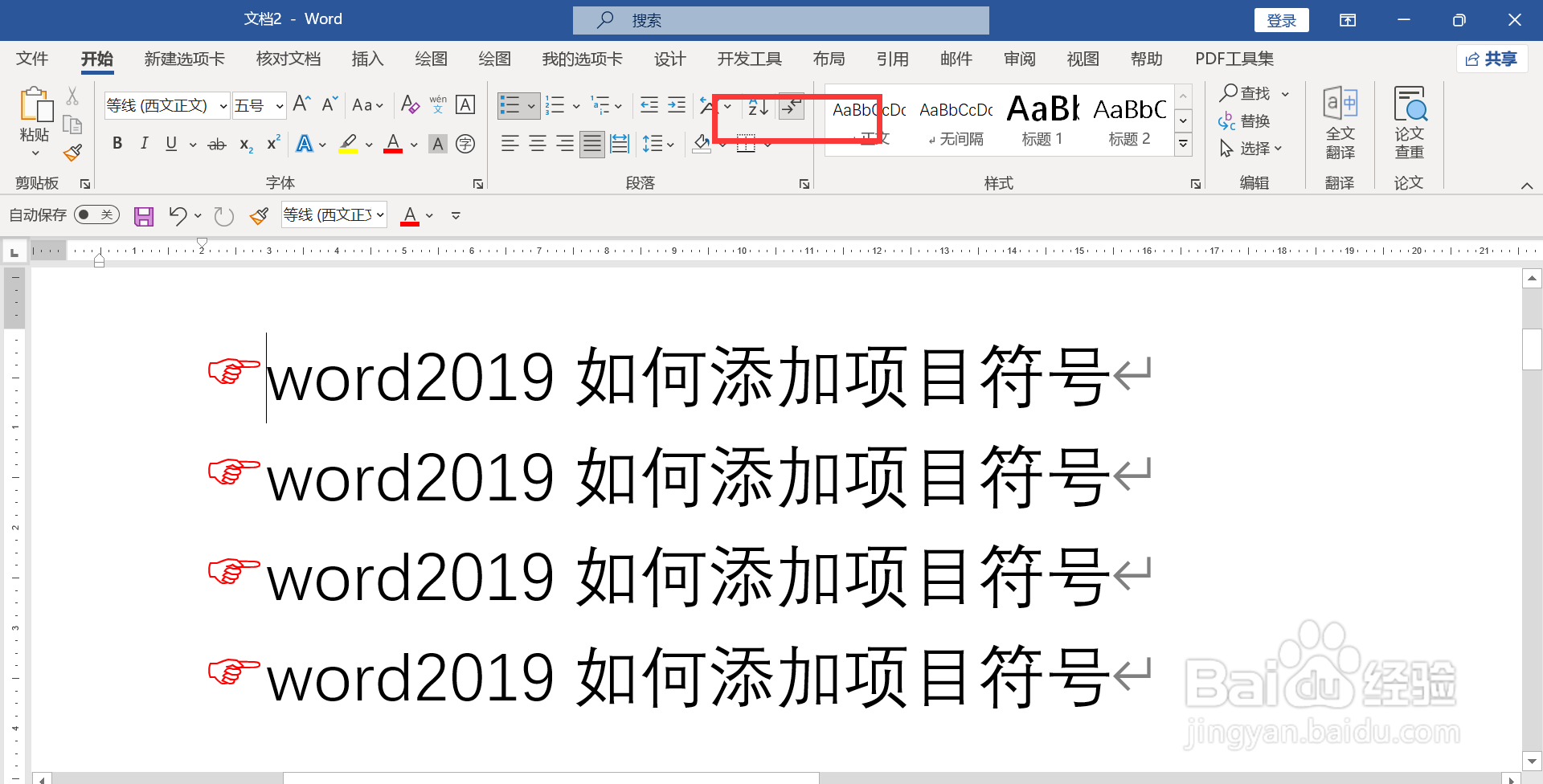Viewport: 1543px width, 784px height.
Task: Open the File menu tab
Action: pyautogui.click(x=32, y=59)
